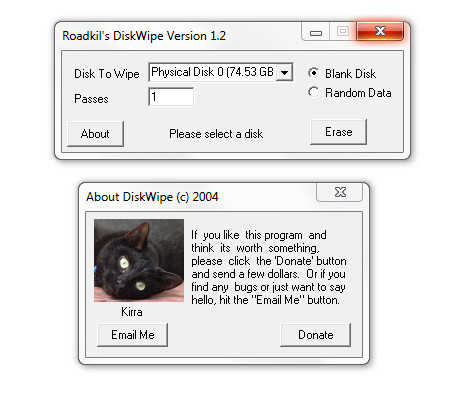Image resolution: width=463 pixels, height=406 pixels.
Task: Expand the Disk To Wipe dropdown arrow
Action: pos(284,72)
